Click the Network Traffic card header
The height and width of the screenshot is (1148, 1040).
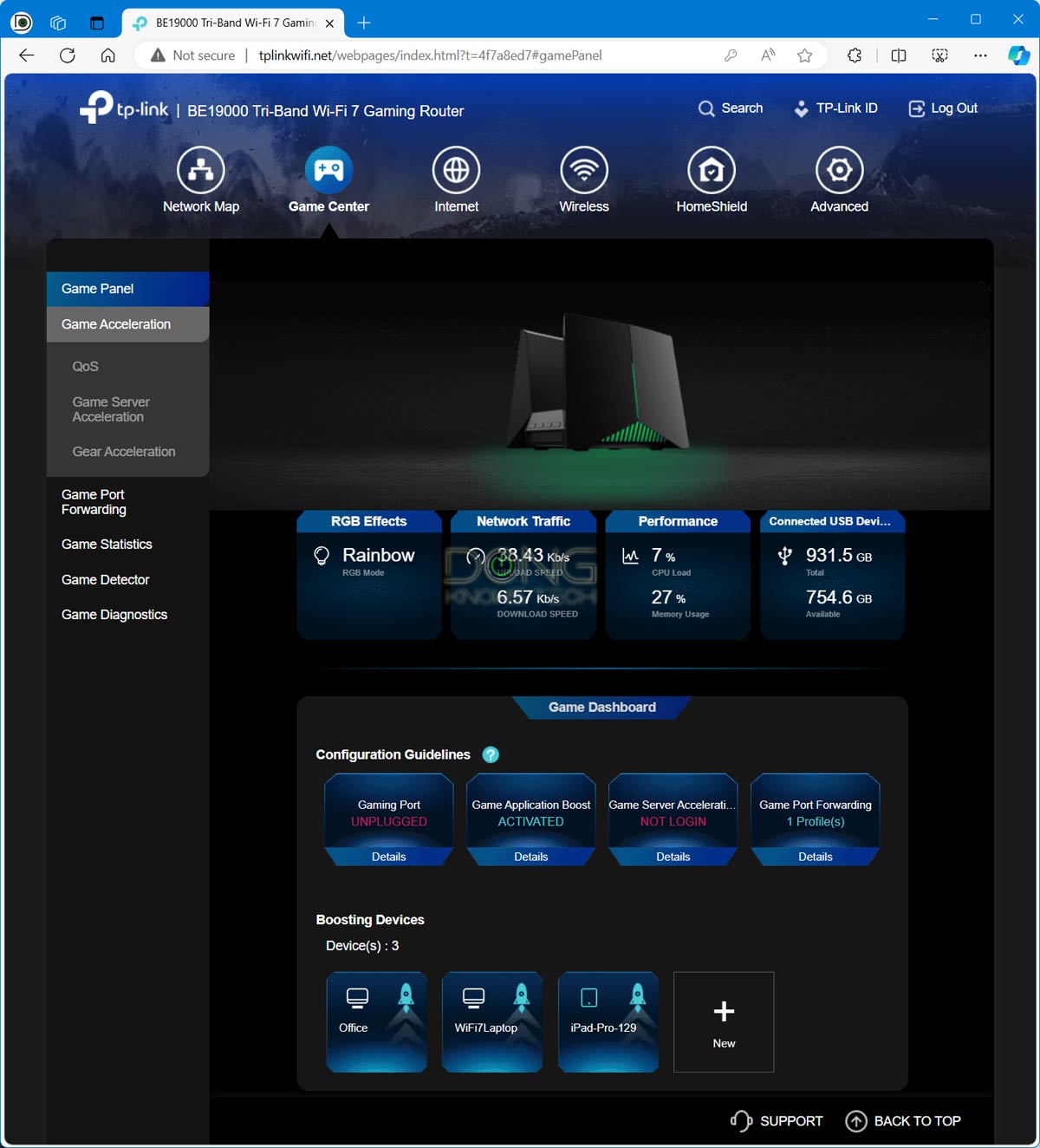coord(523,521)
